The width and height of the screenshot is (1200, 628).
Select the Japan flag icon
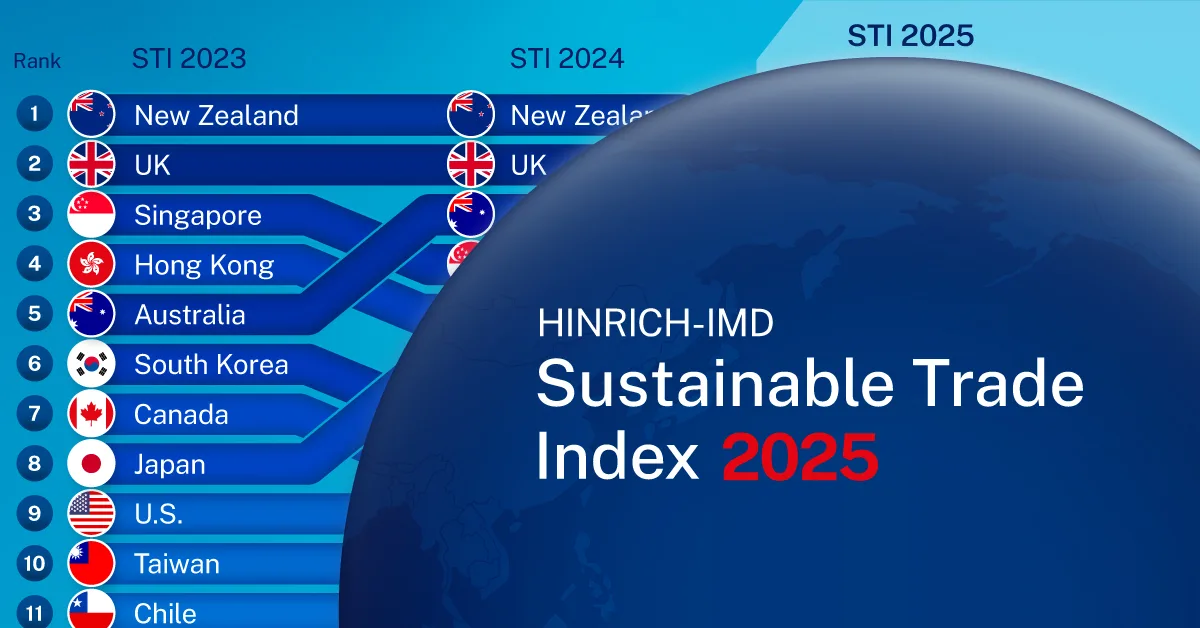click(91, 464)
